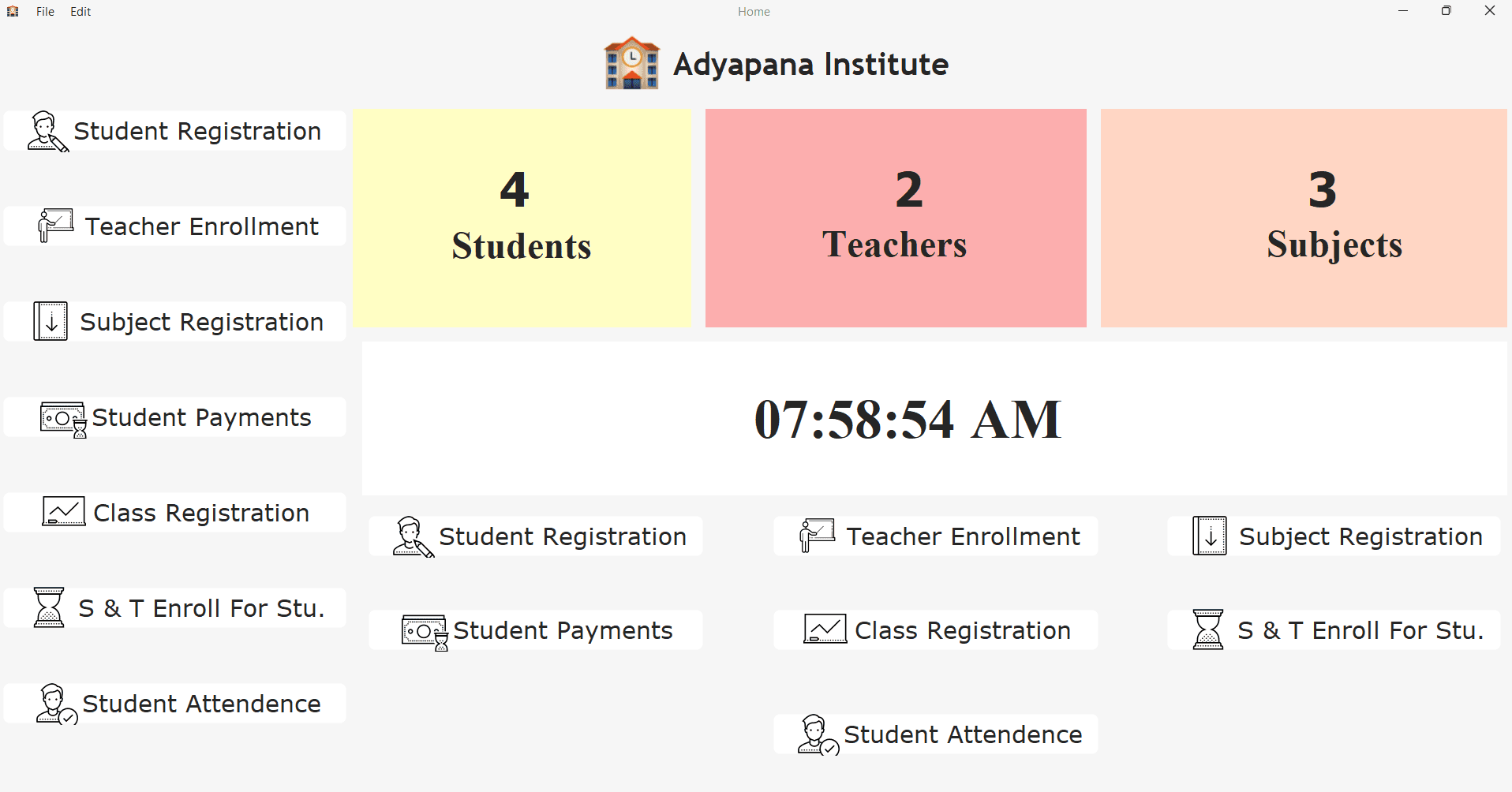Open Class Registration from the bottom panel
The image size is (1512, 792).
935,630
